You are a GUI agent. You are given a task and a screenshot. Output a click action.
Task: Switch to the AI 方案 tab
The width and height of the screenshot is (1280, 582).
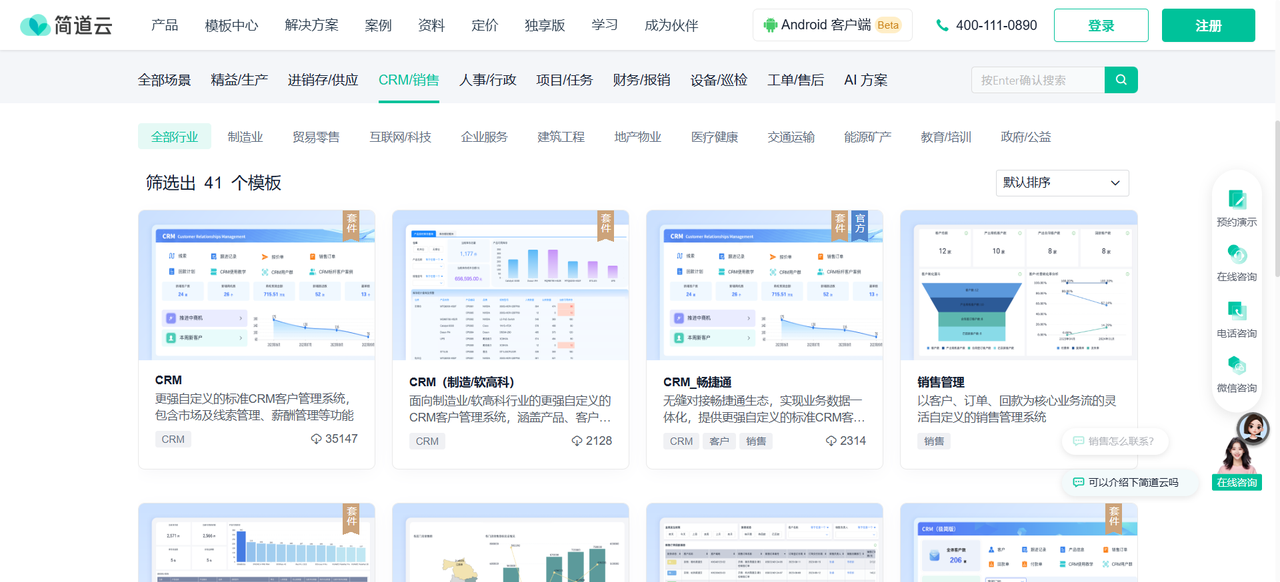tap(866, 80)
